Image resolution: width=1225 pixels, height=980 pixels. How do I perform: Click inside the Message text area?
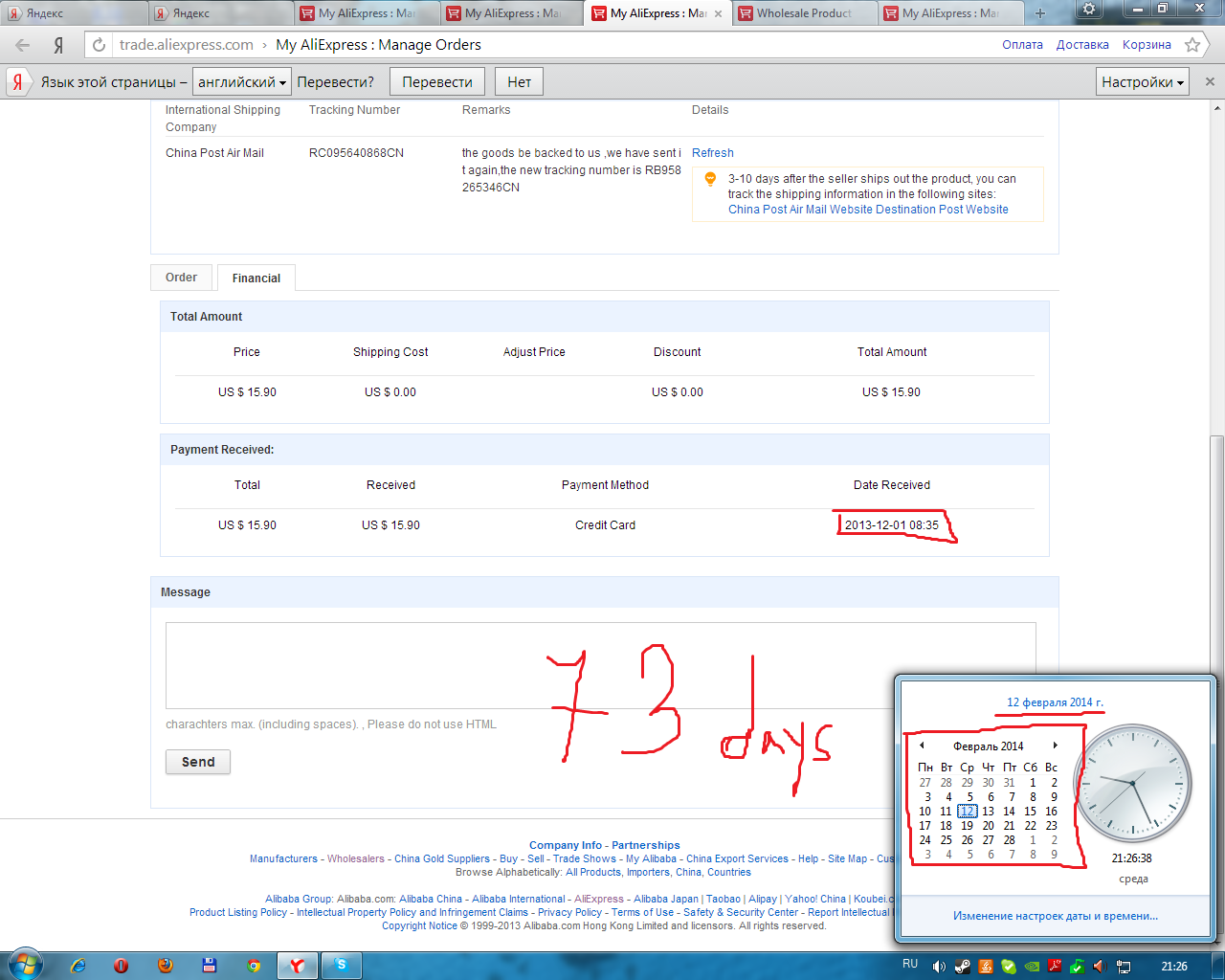pyautogui.click(x=601, y=666)
